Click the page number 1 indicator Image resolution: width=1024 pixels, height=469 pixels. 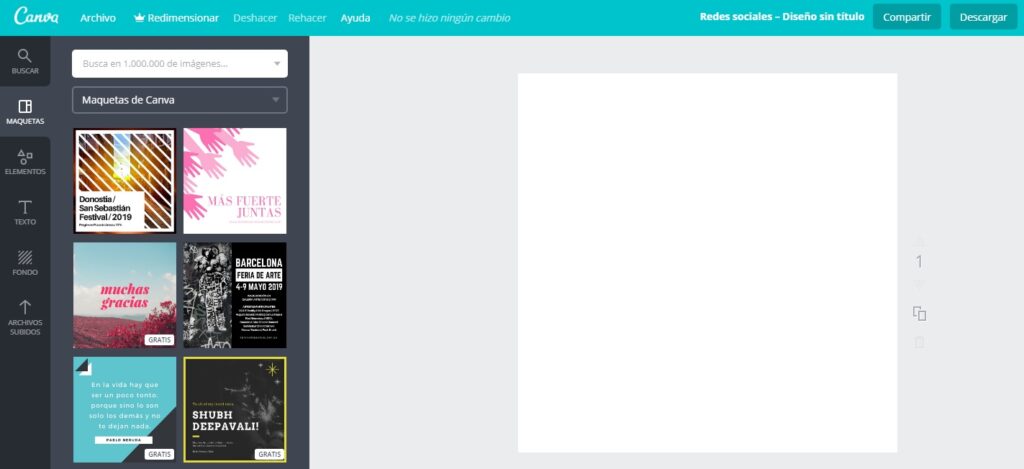(920, 262)
